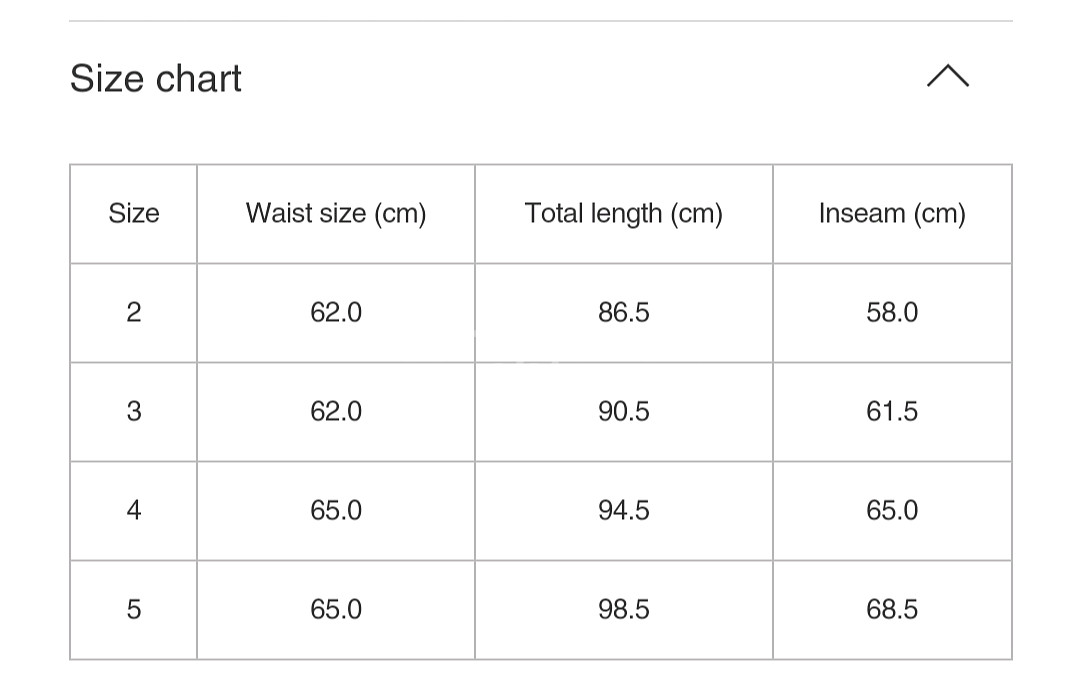Click size 4 inseam value 65.0
1080x690 pixels.
click(x=892, y=510)
